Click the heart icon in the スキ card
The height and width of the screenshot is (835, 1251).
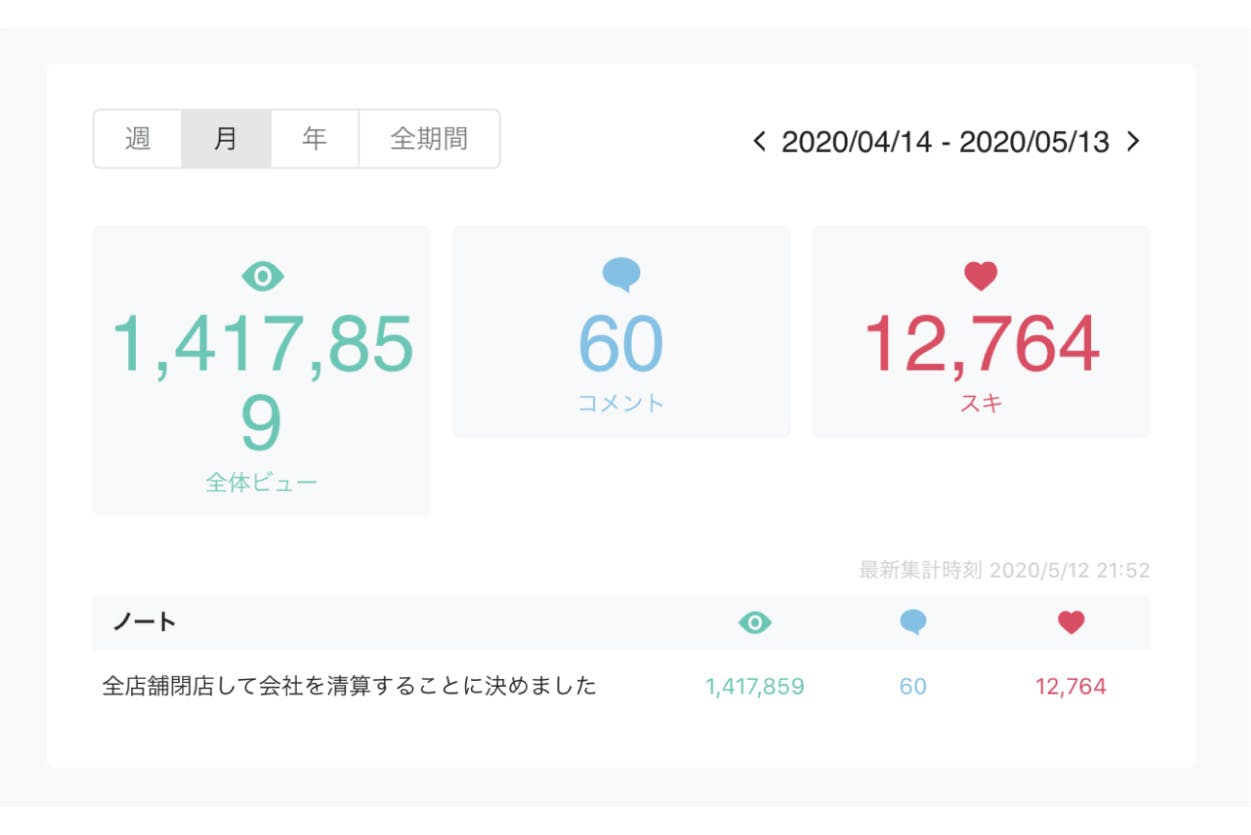[980, 276]
